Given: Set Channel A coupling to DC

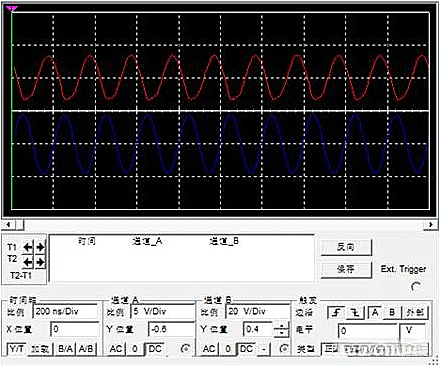Looking at the screenshot, I should click(x=155, y=349).
